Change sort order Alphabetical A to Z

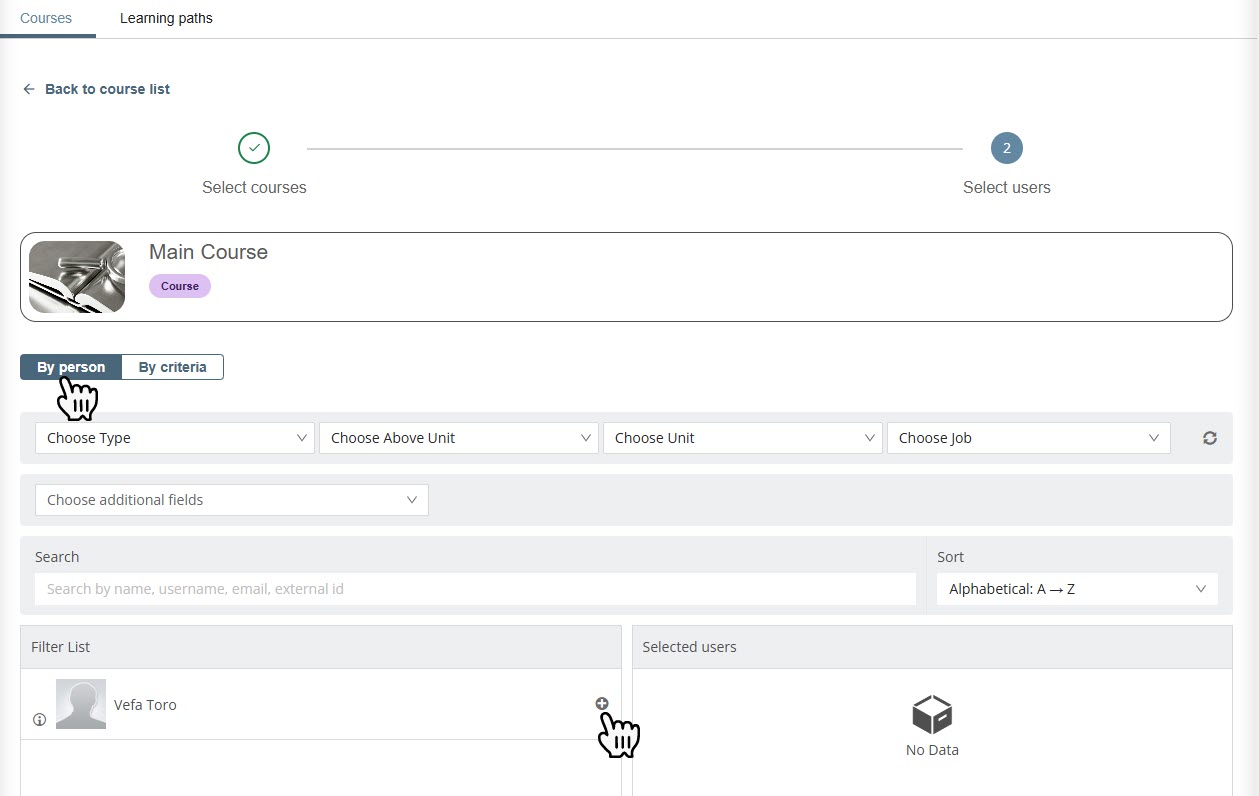[x=1077, y=589]
